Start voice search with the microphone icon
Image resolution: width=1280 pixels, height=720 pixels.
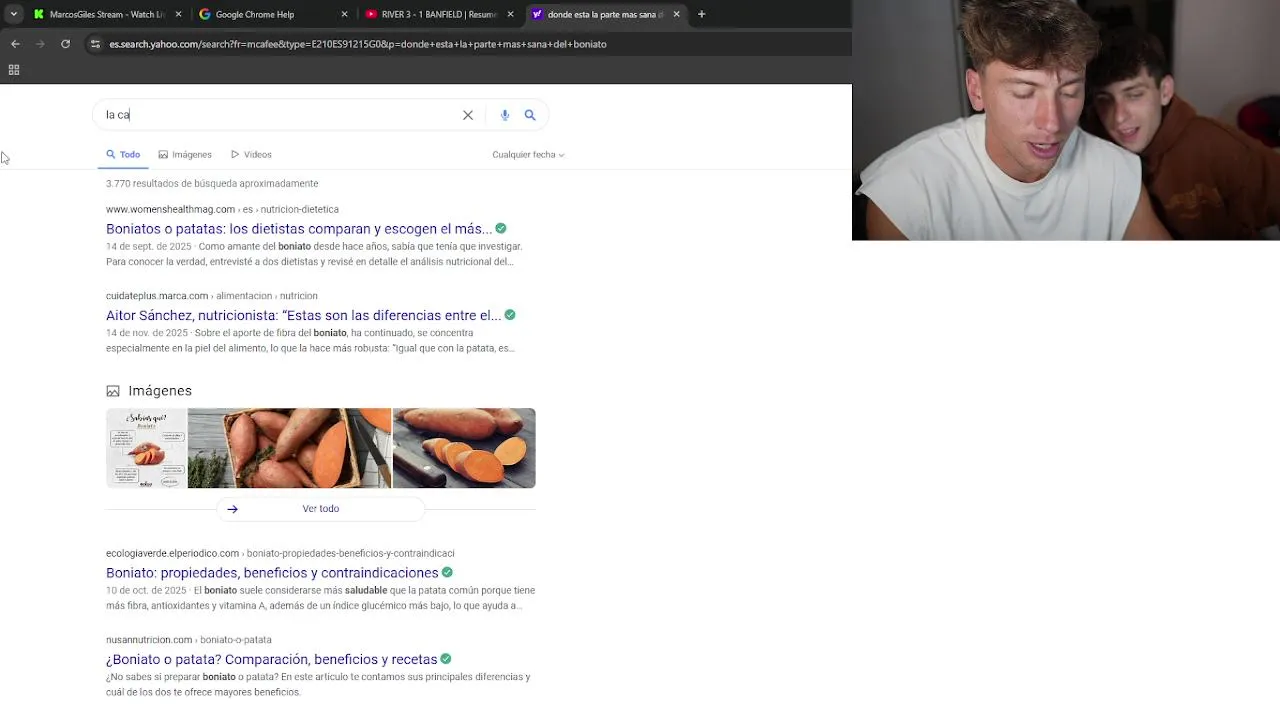[505, 115]
